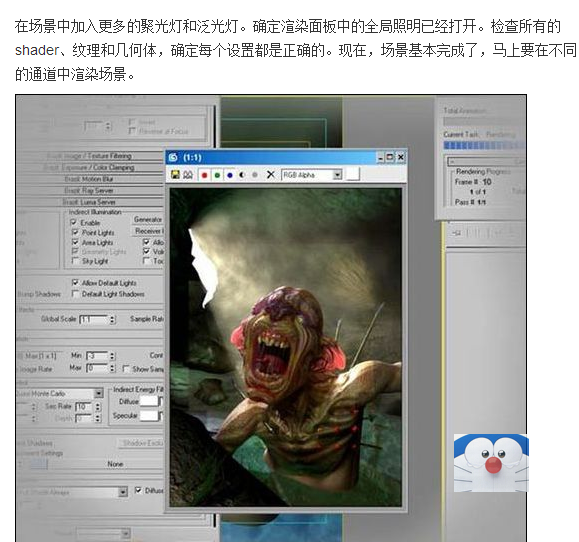Click the Receiver button
This screenshot has height=542, width=579.
coord(148,231)
